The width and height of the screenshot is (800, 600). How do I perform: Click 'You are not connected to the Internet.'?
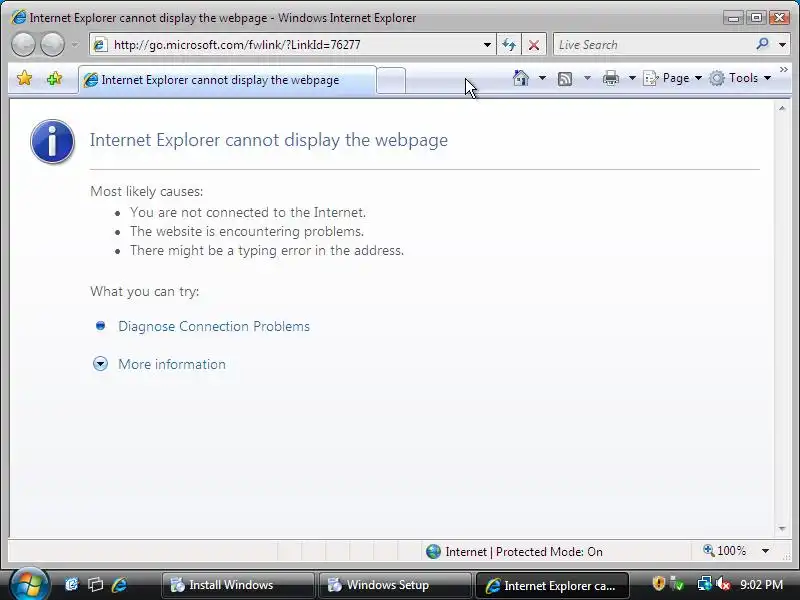[248, 212]
